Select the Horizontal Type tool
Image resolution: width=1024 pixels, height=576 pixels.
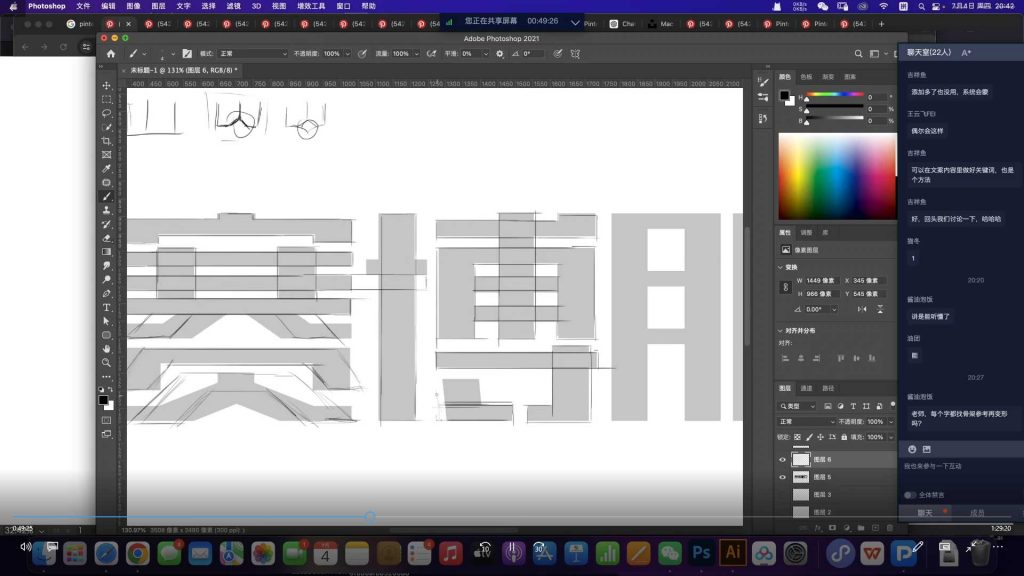(106, 308)
